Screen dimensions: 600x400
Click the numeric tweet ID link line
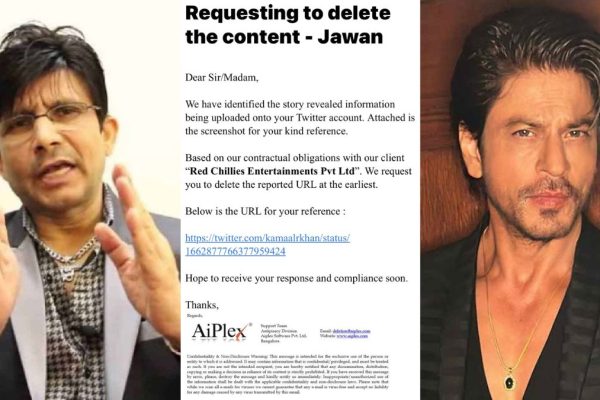coord(235,251)
